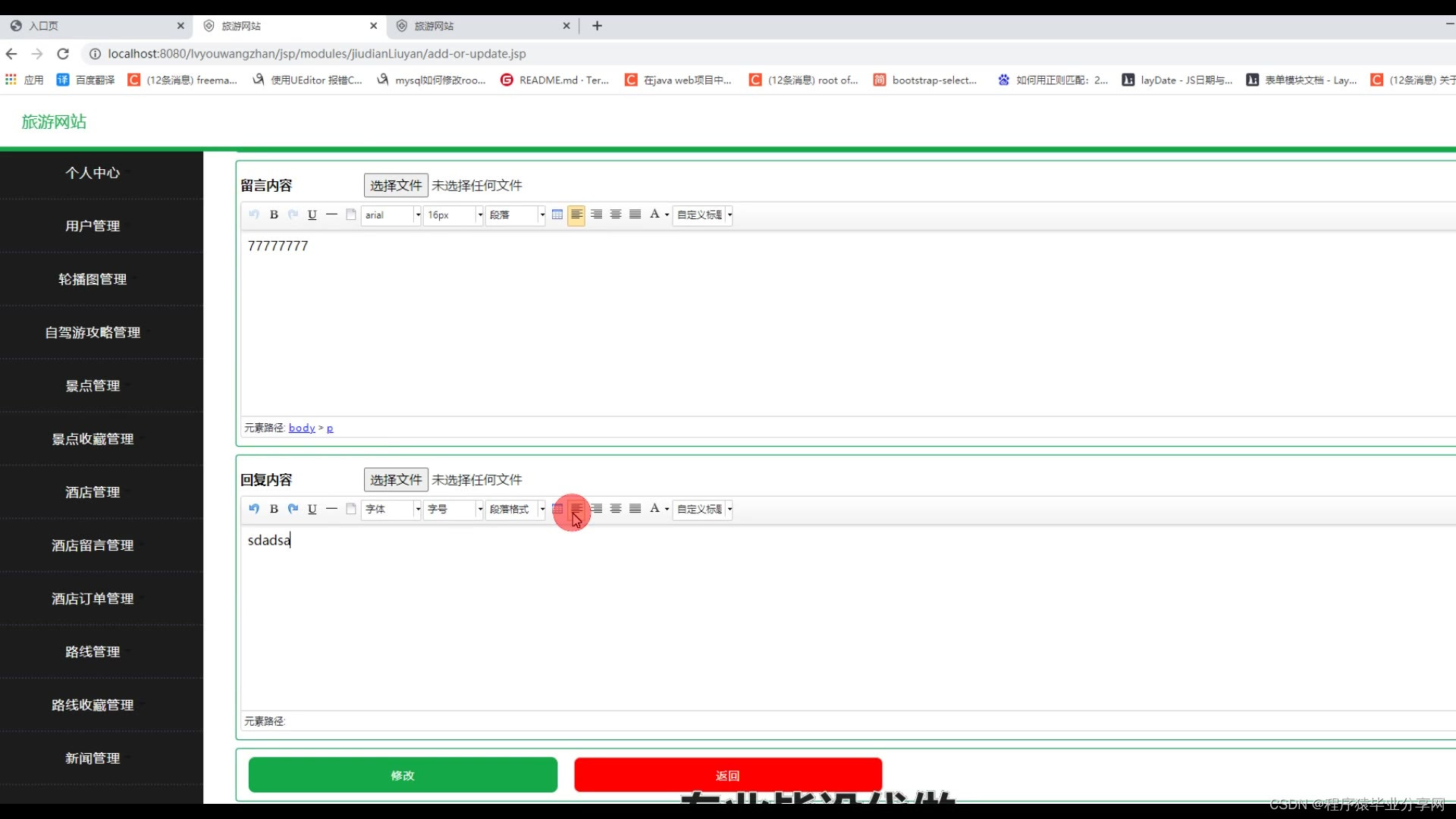The height and width of the screenshot is (819, 1456).
Task: Click right align icon in 回复内容 editor
Action: (597, 509)
